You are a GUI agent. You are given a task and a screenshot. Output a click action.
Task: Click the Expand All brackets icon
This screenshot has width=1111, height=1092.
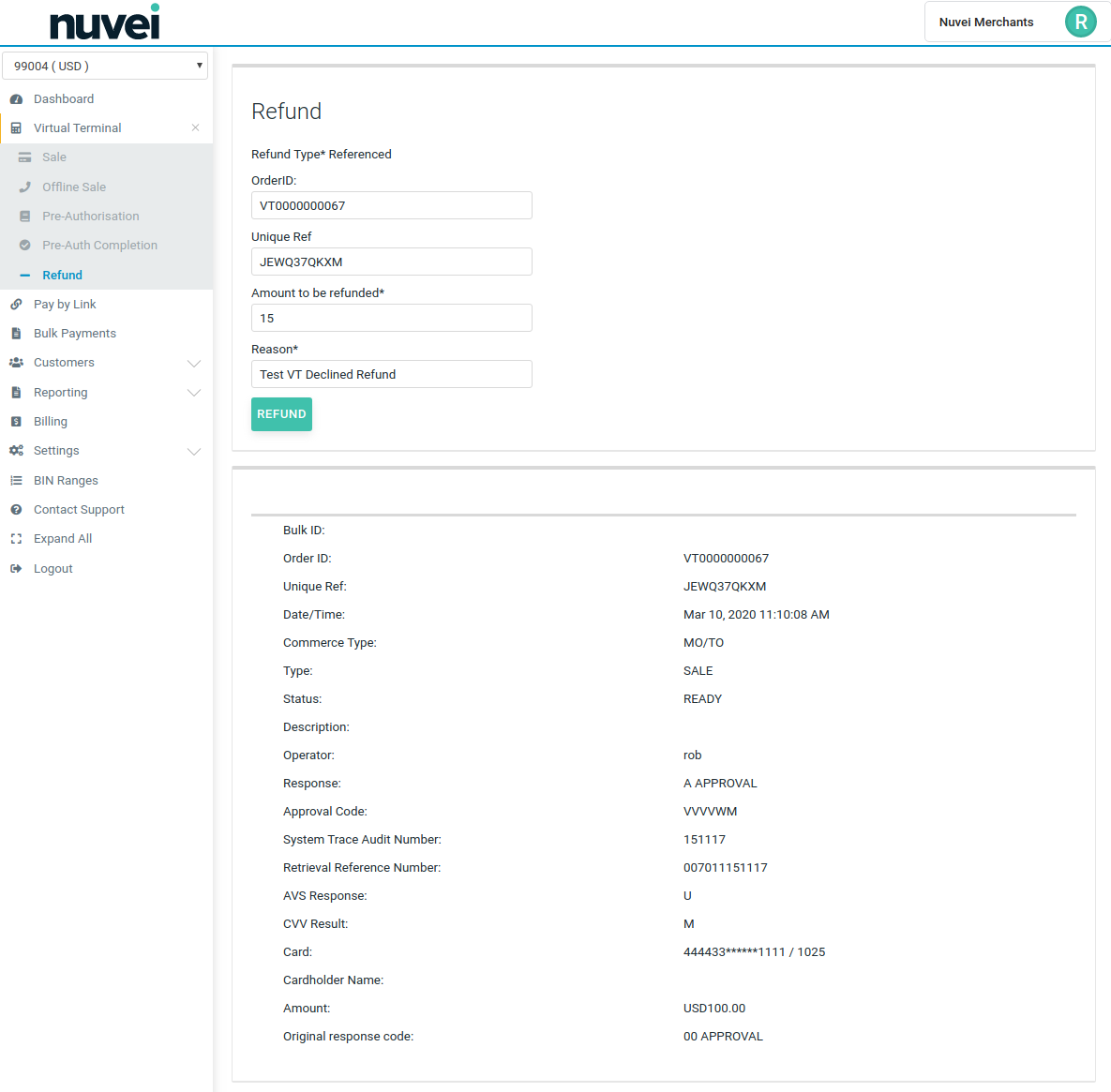(16, 539)
